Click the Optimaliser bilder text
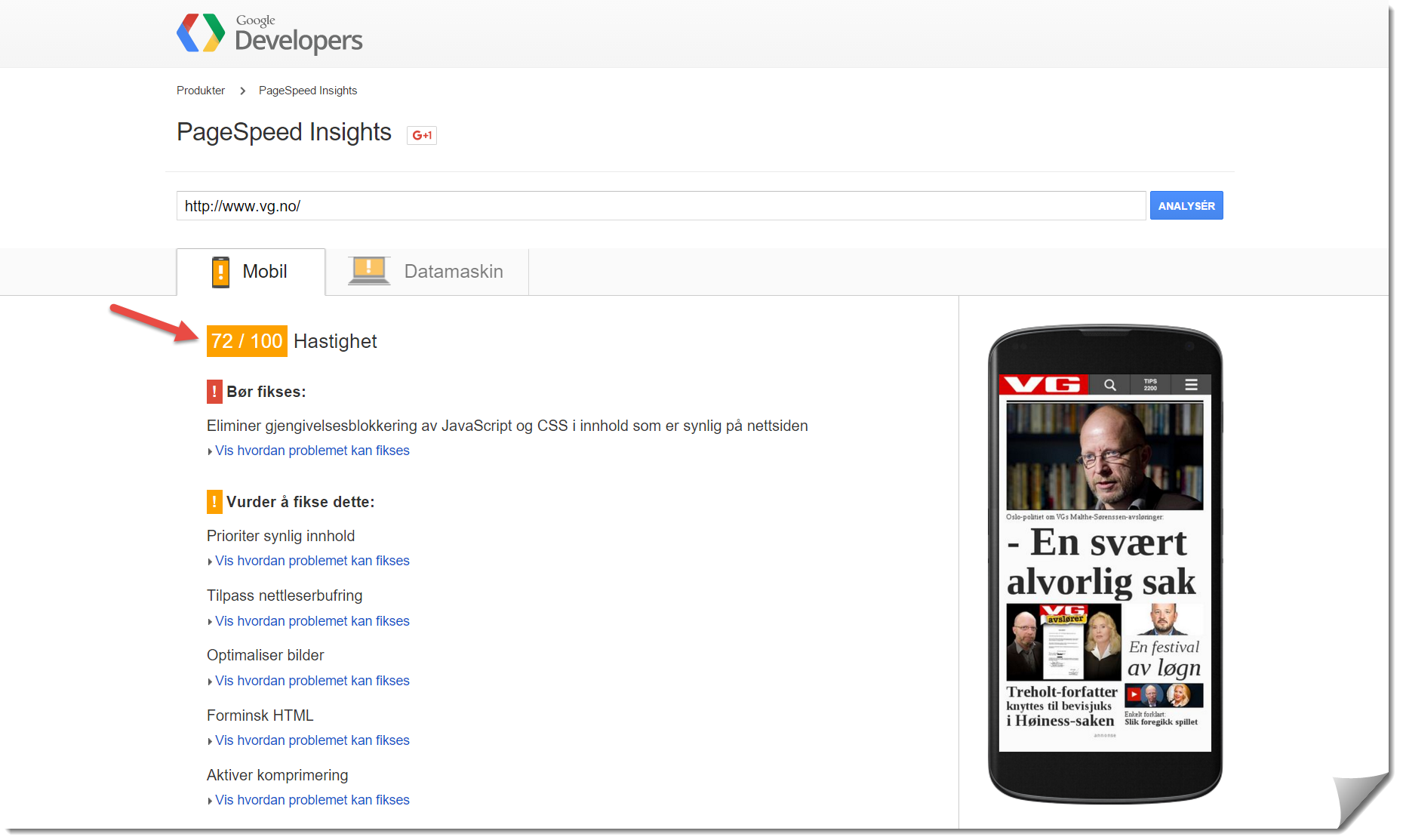Viewport: 1403px width, 840px height. 266,655
